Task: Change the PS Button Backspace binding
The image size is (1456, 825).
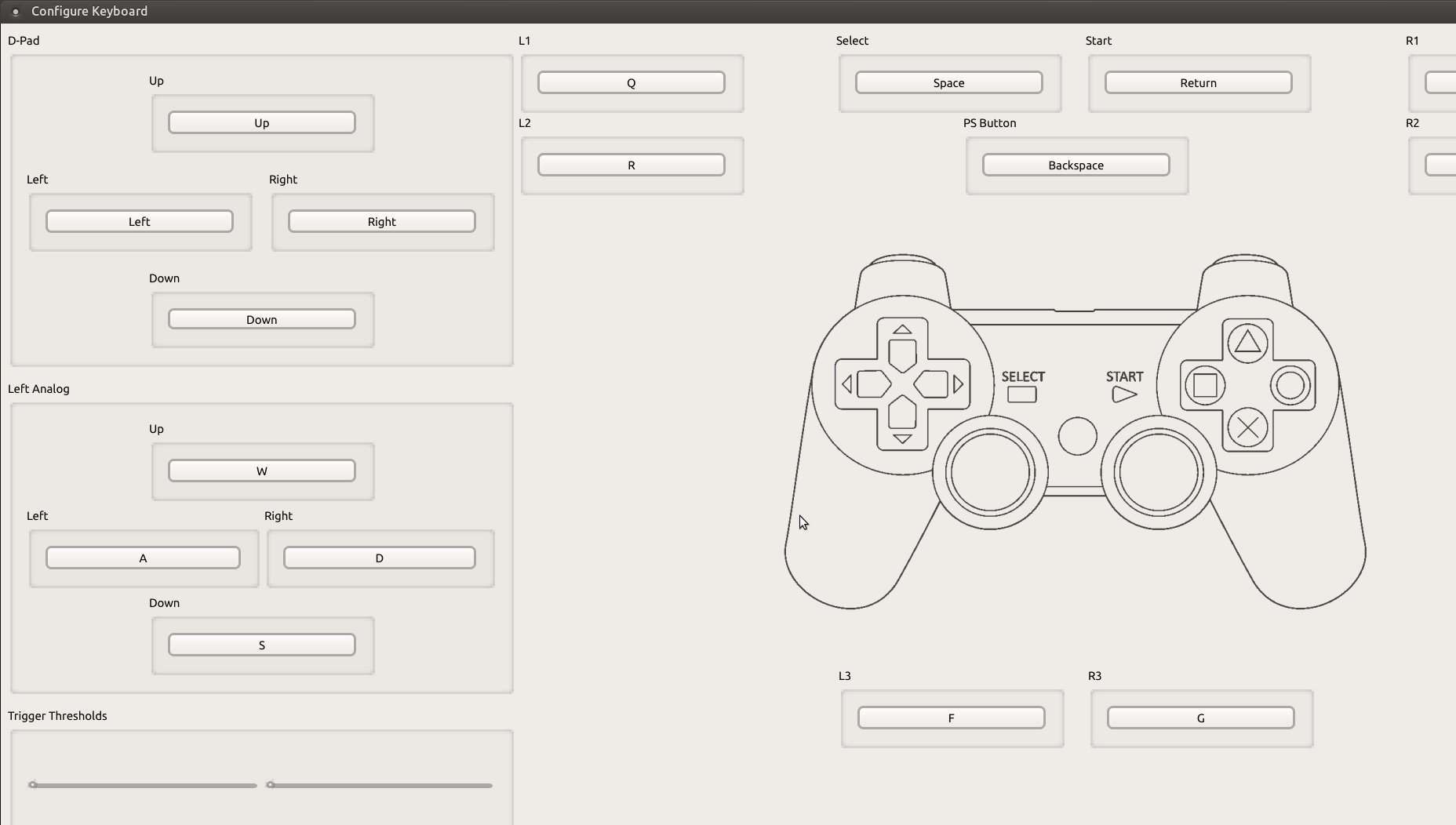Action: [x=1076, y=165]
